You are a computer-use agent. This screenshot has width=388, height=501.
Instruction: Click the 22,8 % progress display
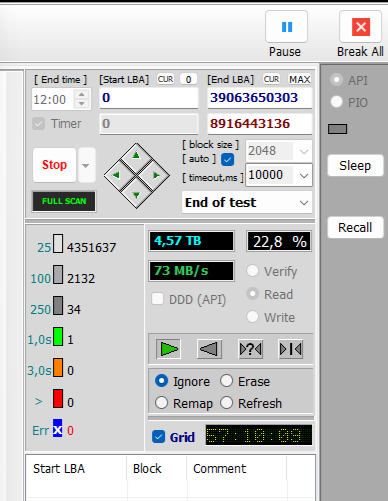click(279, 241)
